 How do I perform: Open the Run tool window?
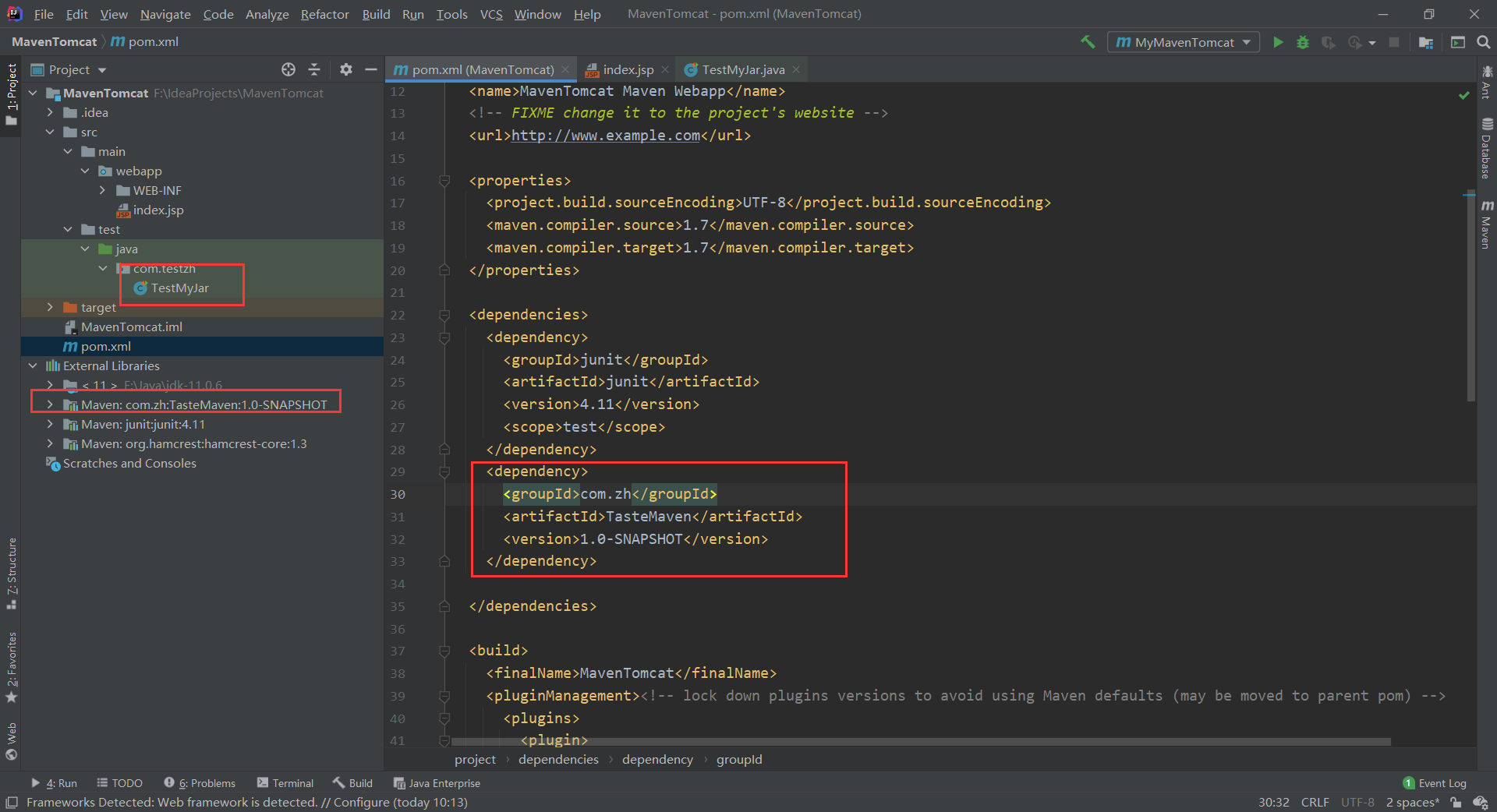(x=55, y=783)
